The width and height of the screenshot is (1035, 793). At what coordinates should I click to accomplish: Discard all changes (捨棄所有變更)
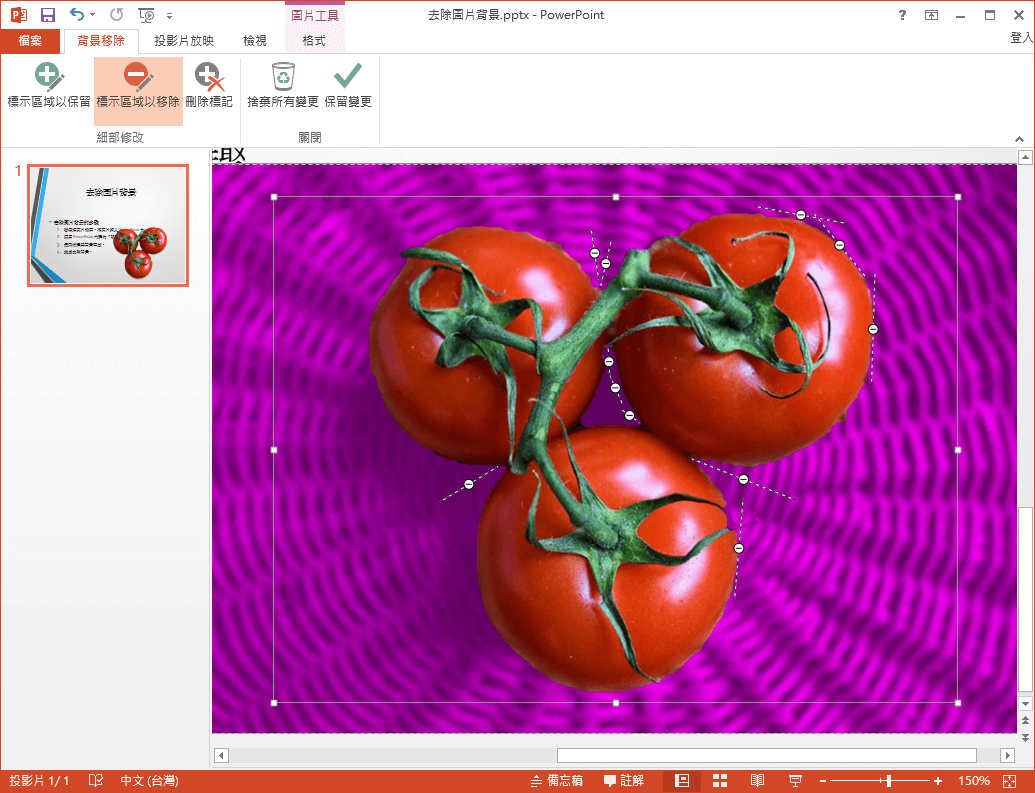click(x=283, y=86)
